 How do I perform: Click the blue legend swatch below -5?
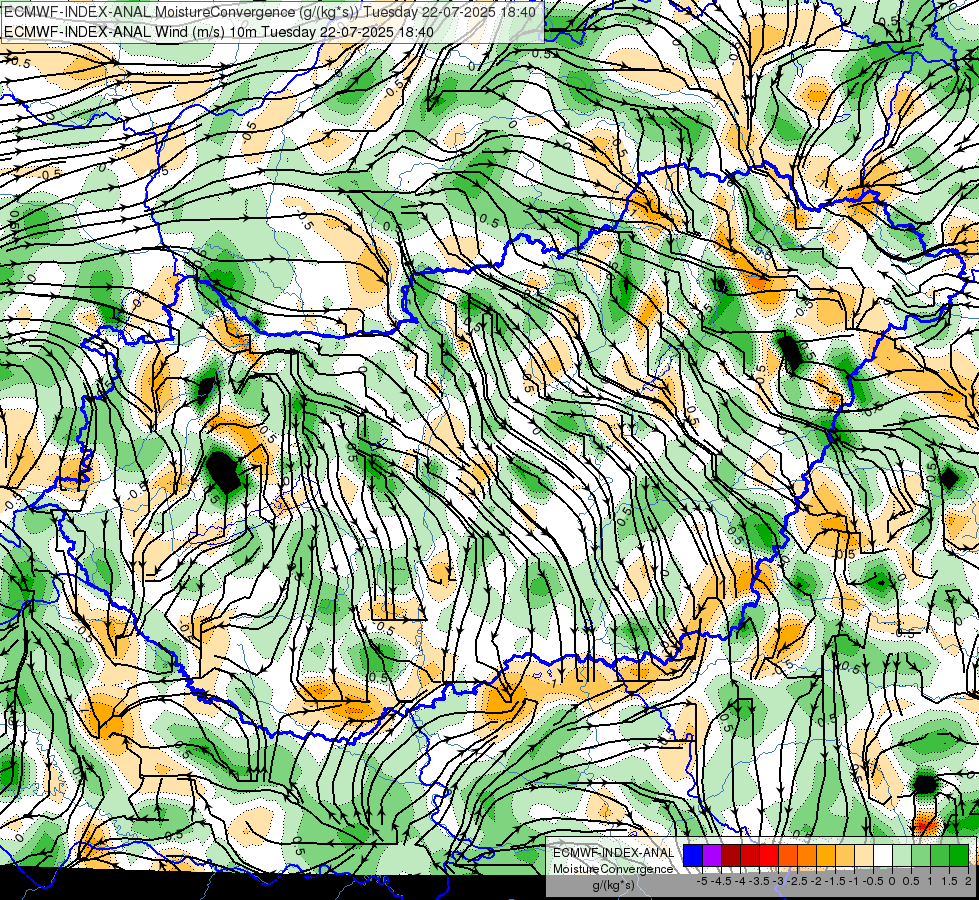pos(693,856)
